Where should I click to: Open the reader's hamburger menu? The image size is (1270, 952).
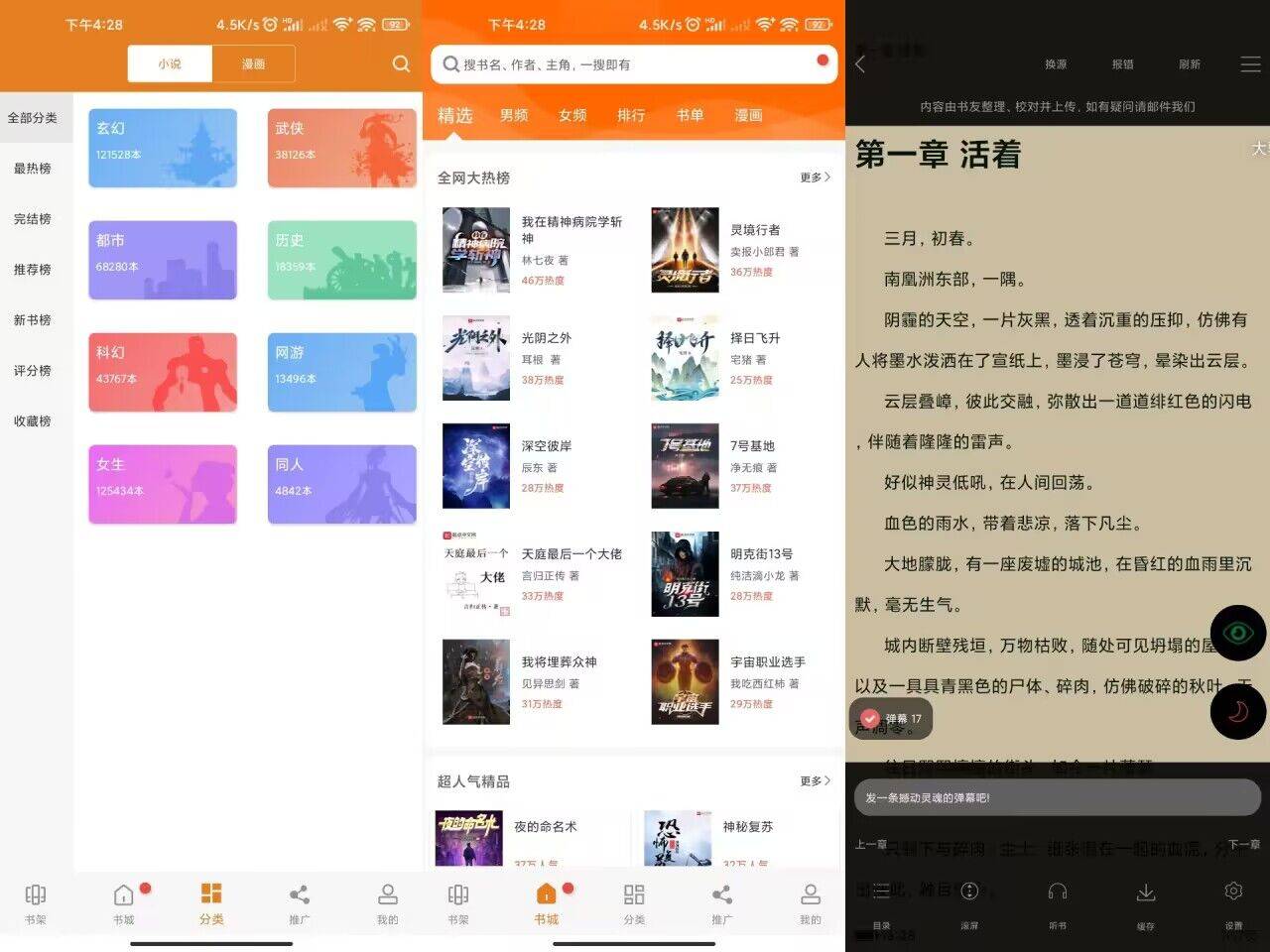click(1250, 64)
